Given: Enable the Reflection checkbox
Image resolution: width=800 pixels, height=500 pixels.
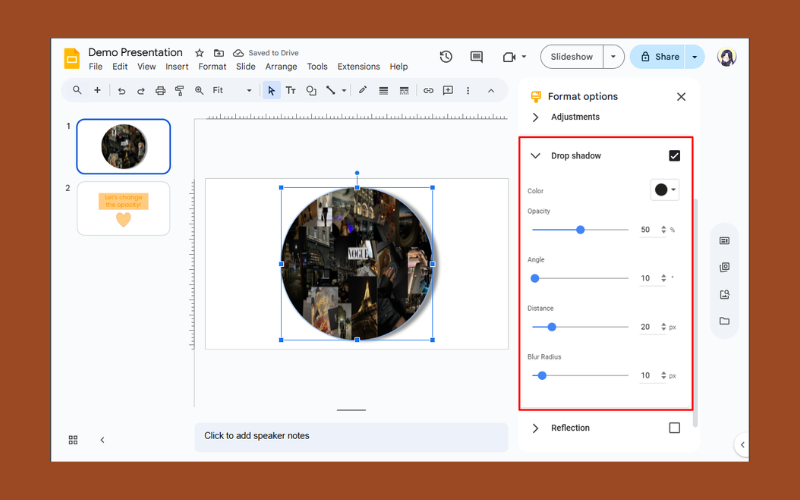Looking at the screenshot, I should pos(674,428).
